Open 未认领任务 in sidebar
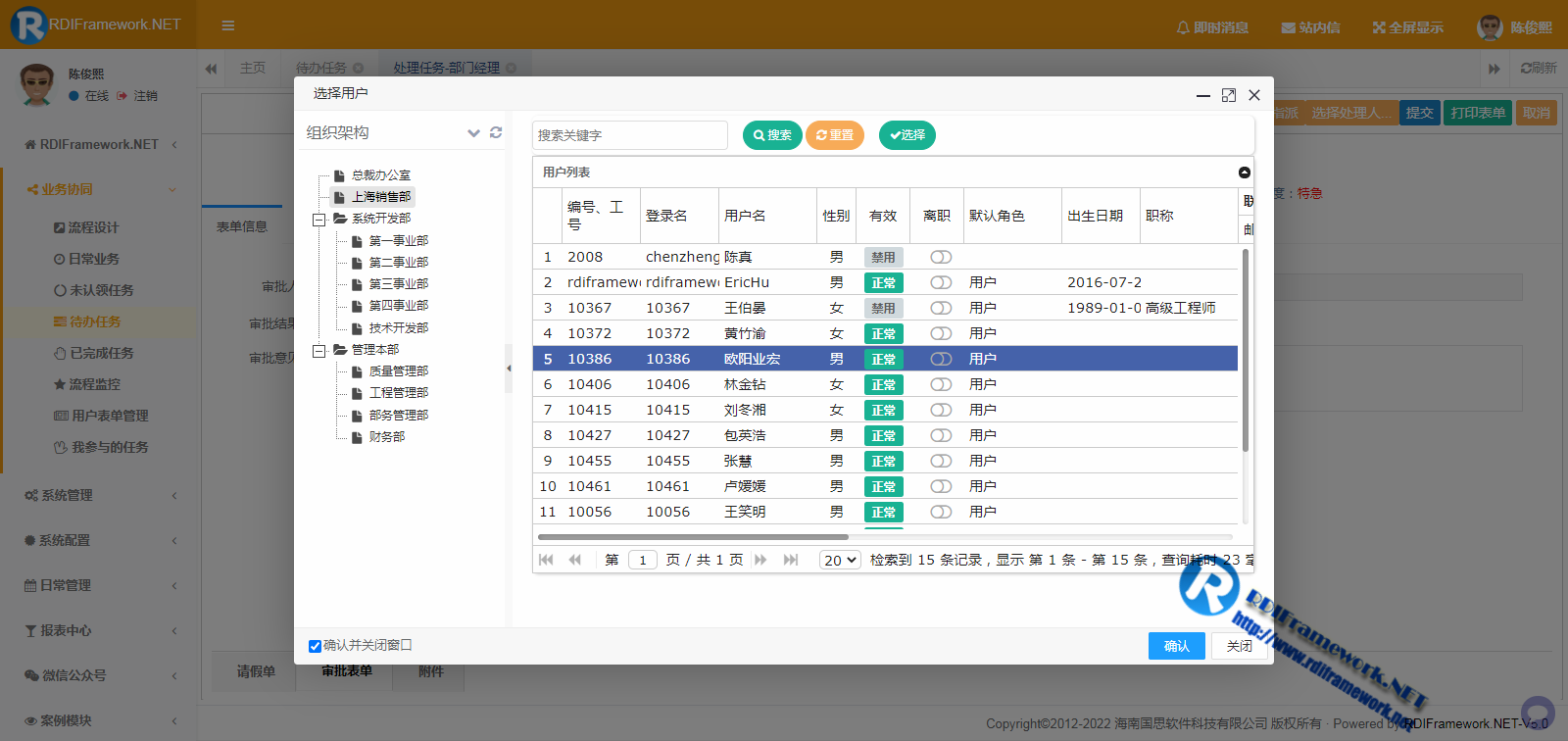1568x741 pixels. 93,290
